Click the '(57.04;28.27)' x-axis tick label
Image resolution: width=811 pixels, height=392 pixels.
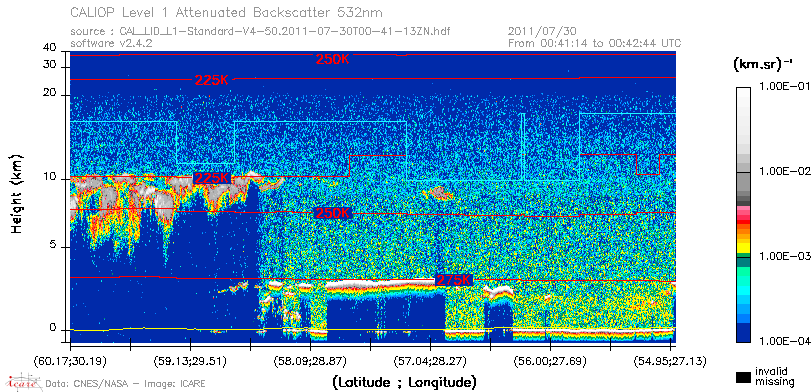point(430,361)
